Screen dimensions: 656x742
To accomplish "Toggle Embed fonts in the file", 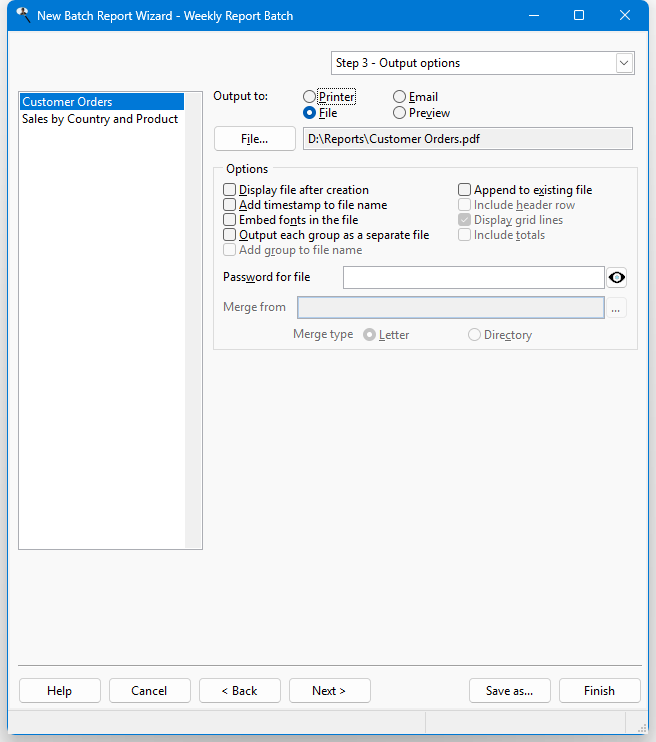I will pos(291,220).
